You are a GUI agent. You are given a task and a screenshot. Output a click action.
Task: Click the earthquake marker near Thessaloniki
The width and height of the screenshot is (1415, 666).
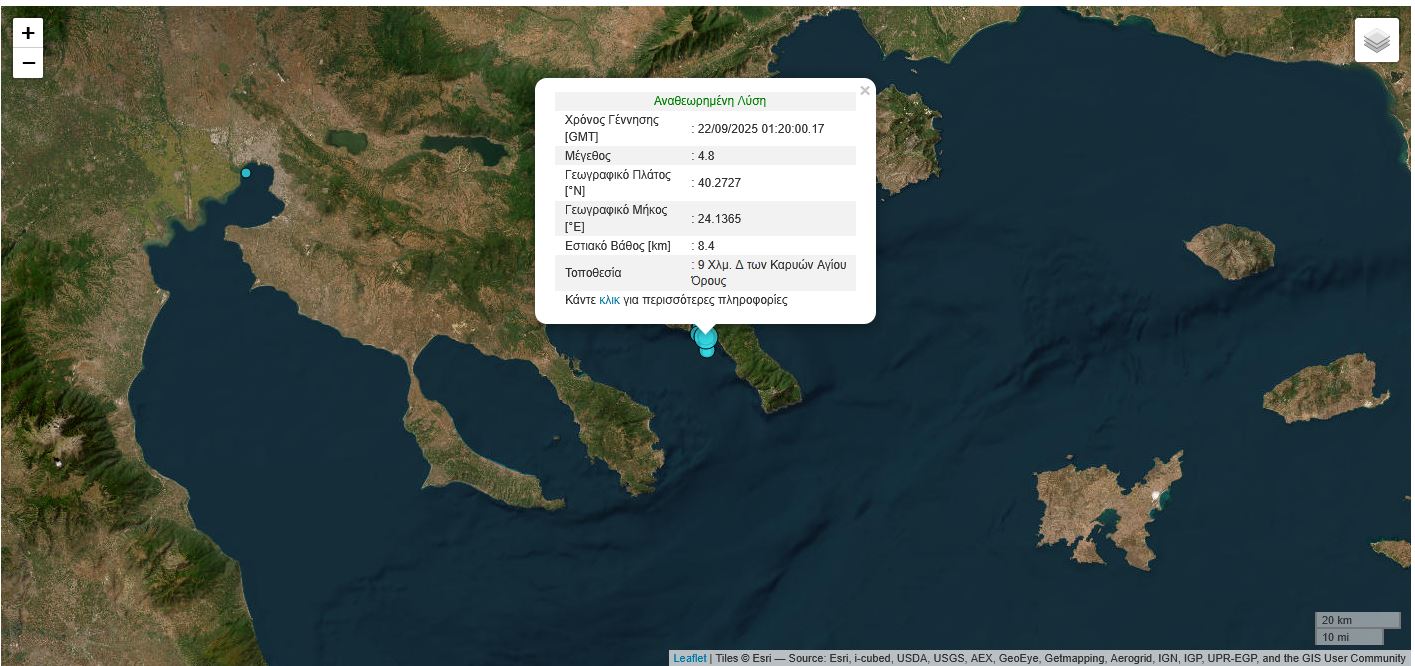point(246,173)
